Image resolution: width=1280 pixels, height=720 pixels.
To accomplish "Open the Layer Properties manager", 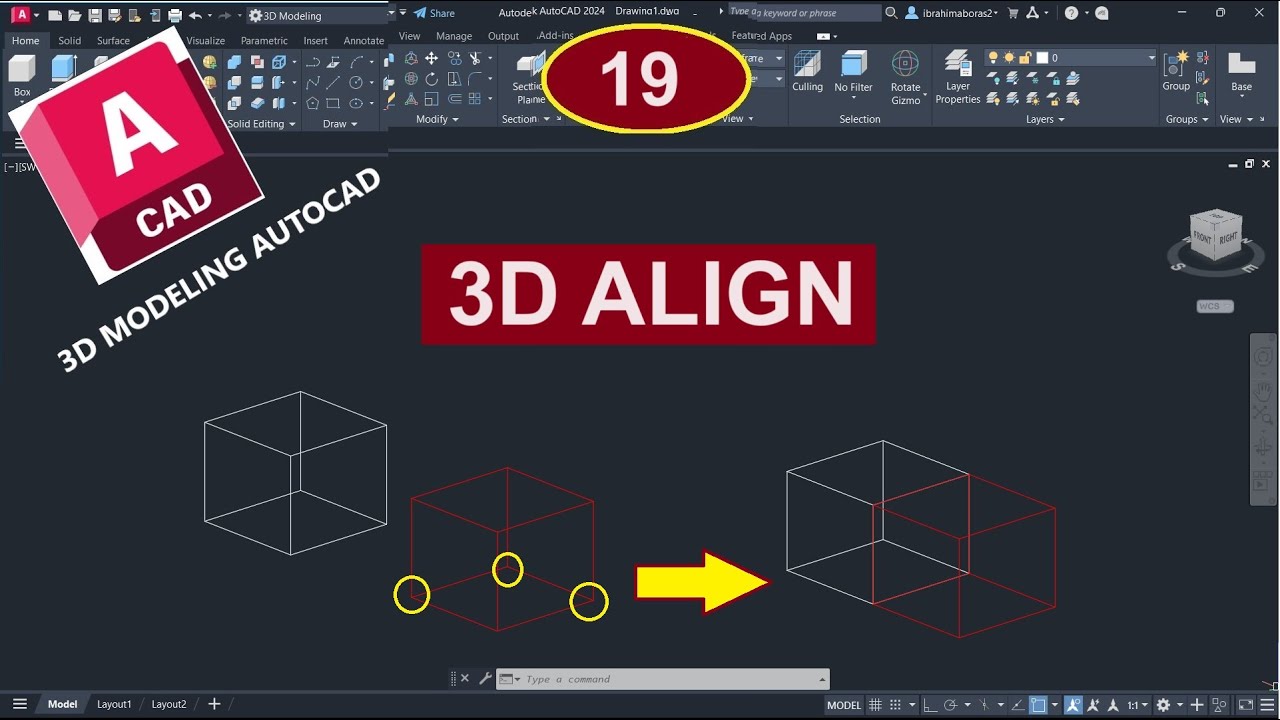I will 958,78.
